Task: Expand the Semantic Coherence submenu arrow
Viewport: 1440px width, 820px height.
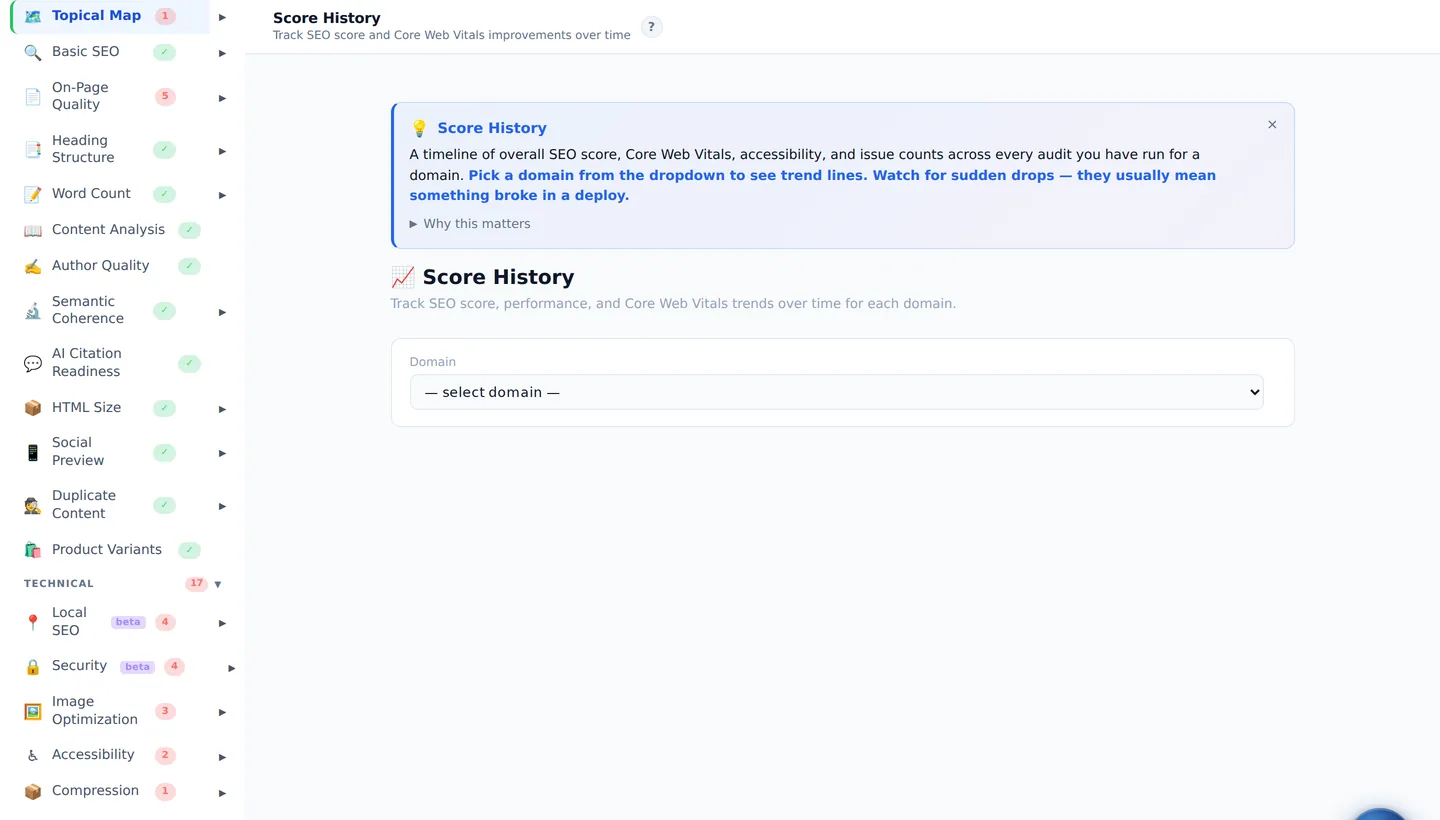Action: [x=222, y=312]
